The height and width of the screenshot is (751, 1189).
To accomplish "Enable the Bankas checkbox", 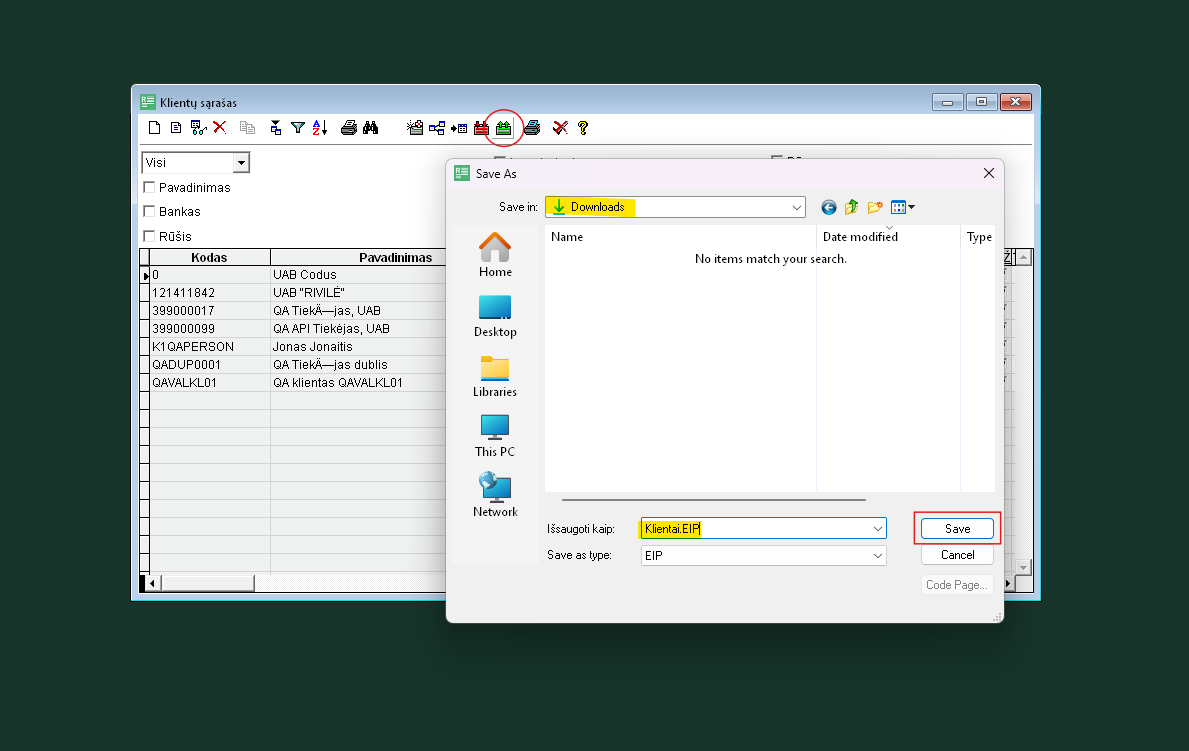I will click(149, 212).
